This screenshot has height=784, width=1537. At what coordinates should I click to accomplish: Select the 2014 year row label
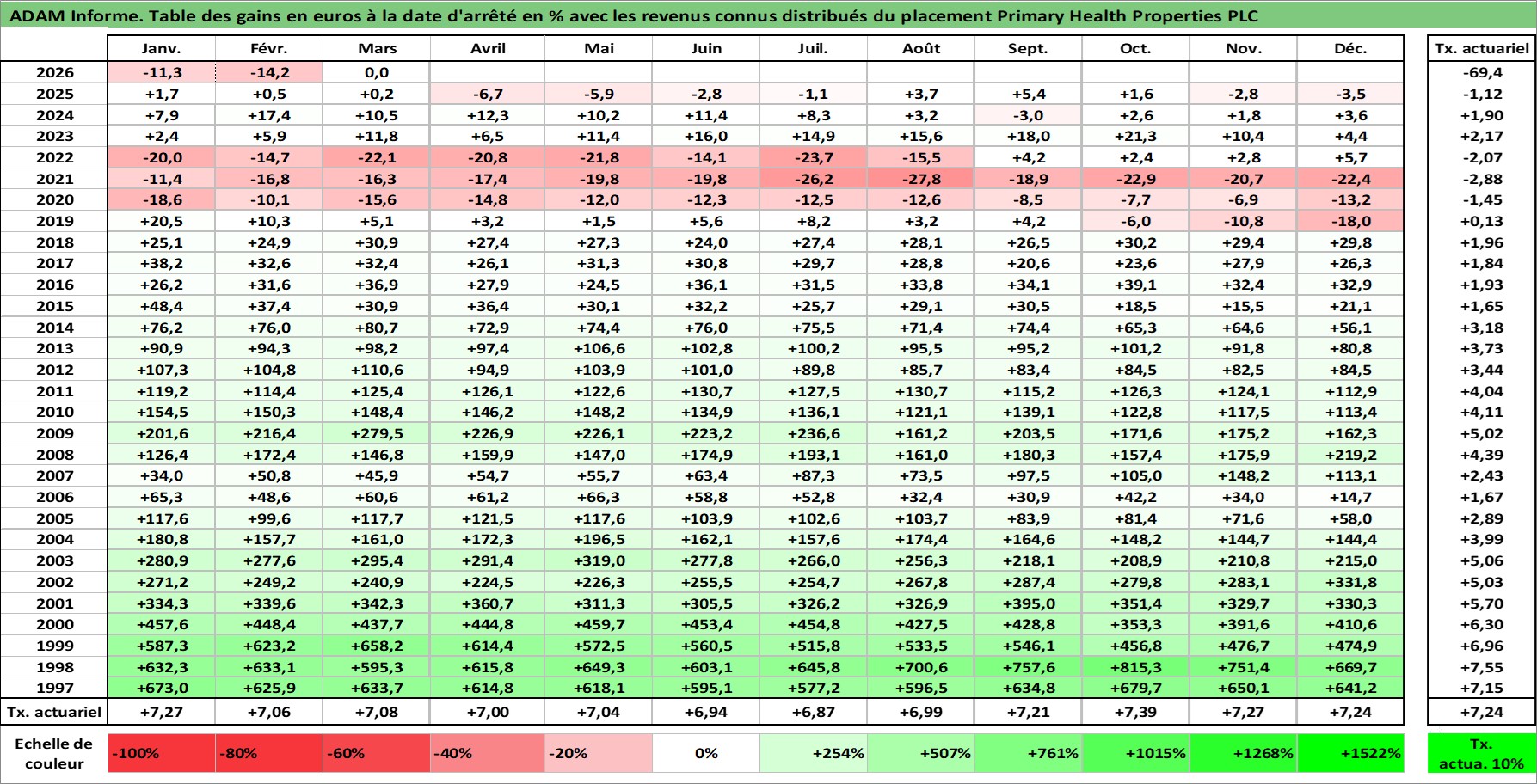tap(54, 328)
